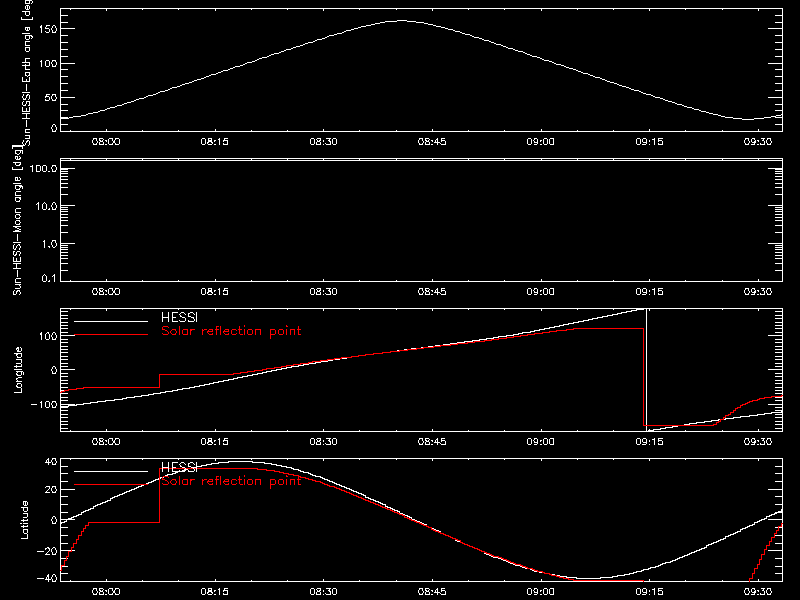This screenshot has width=800, height=600.
Task: Select 08:00 tick below the Earth angle plot
Action: (106, 142)
